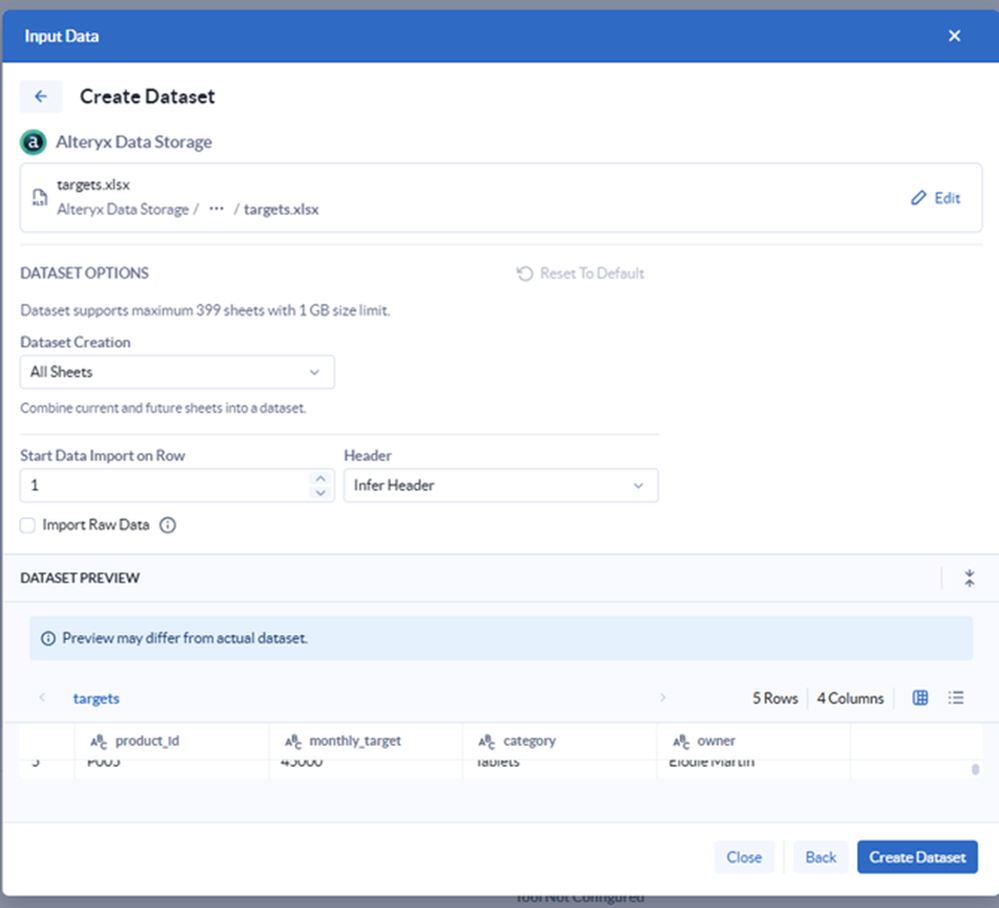This screenshot has width=999, height=908.
Task: Expand the breadcrumb ellipsis in file path
Action: point(217,209)
